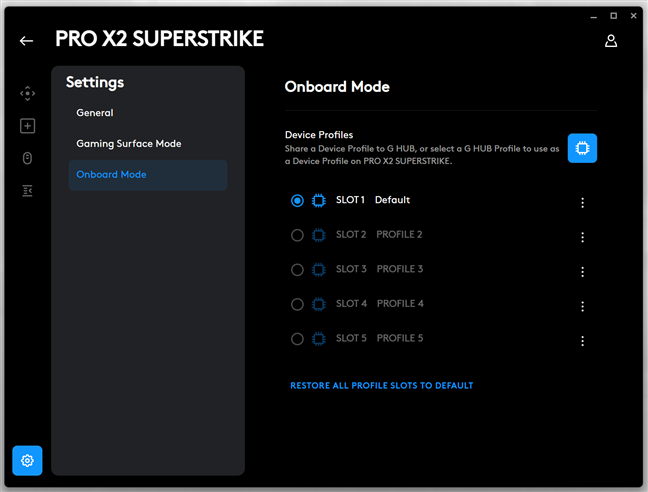Select the SLOT 4 radio button
The height and width of the screenshot is (492, 648).
tap(297, 304)
